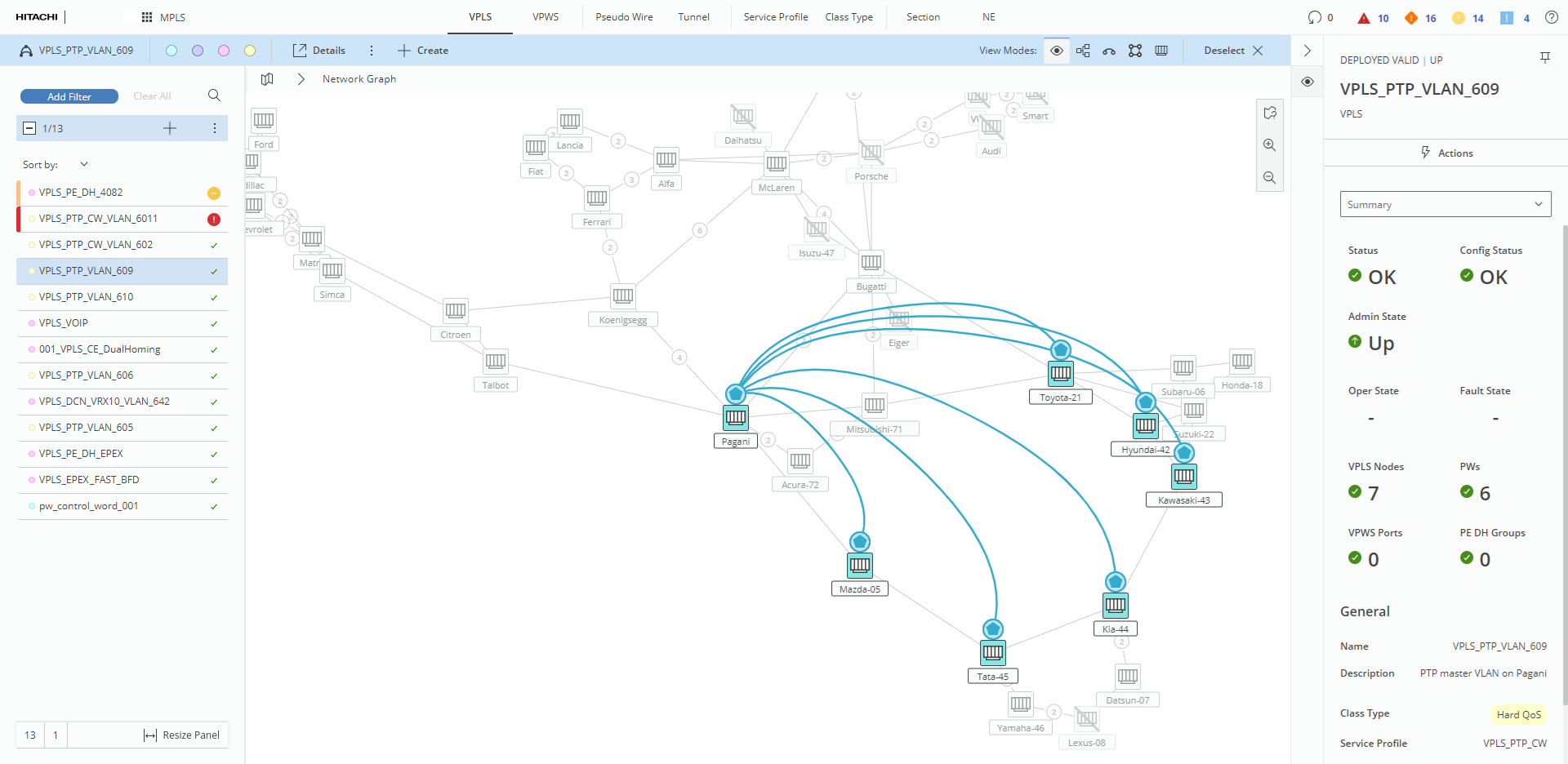The image size is (1568, 764).
Task: Open the Pseudo Wire tab
Action: [x=624, y=17]
